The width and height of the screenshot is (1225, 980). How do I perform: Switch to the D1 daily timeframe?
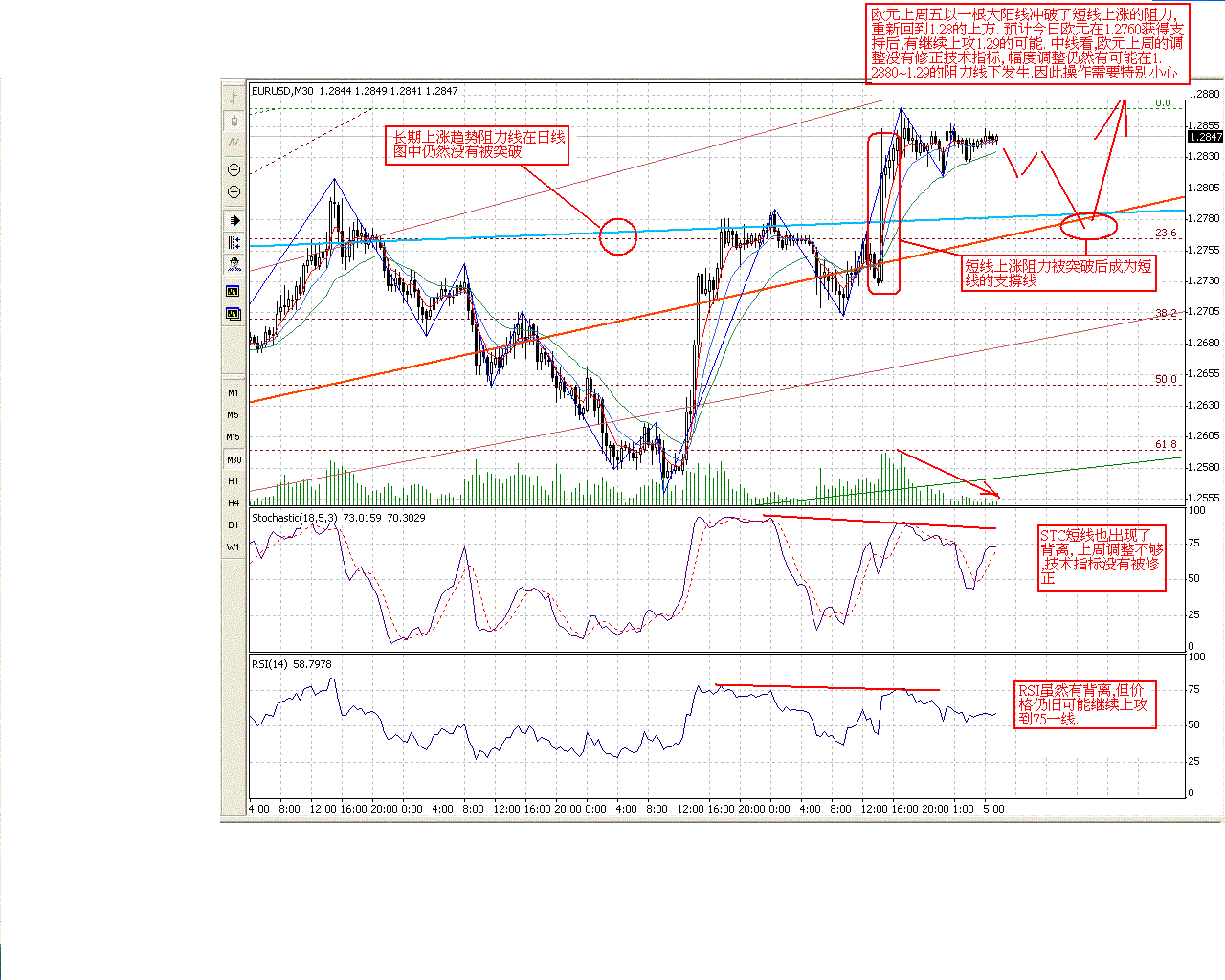click(234, 525)
